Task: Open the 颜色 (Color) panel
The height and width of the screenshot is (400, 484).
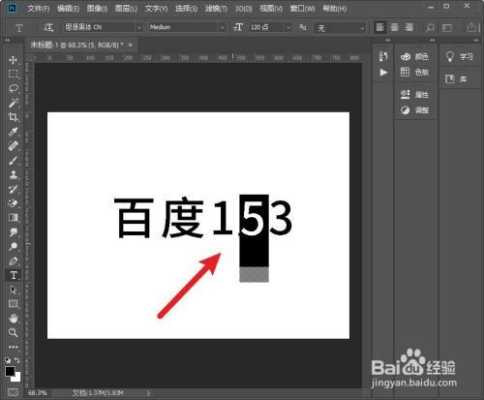Action: 414,57
